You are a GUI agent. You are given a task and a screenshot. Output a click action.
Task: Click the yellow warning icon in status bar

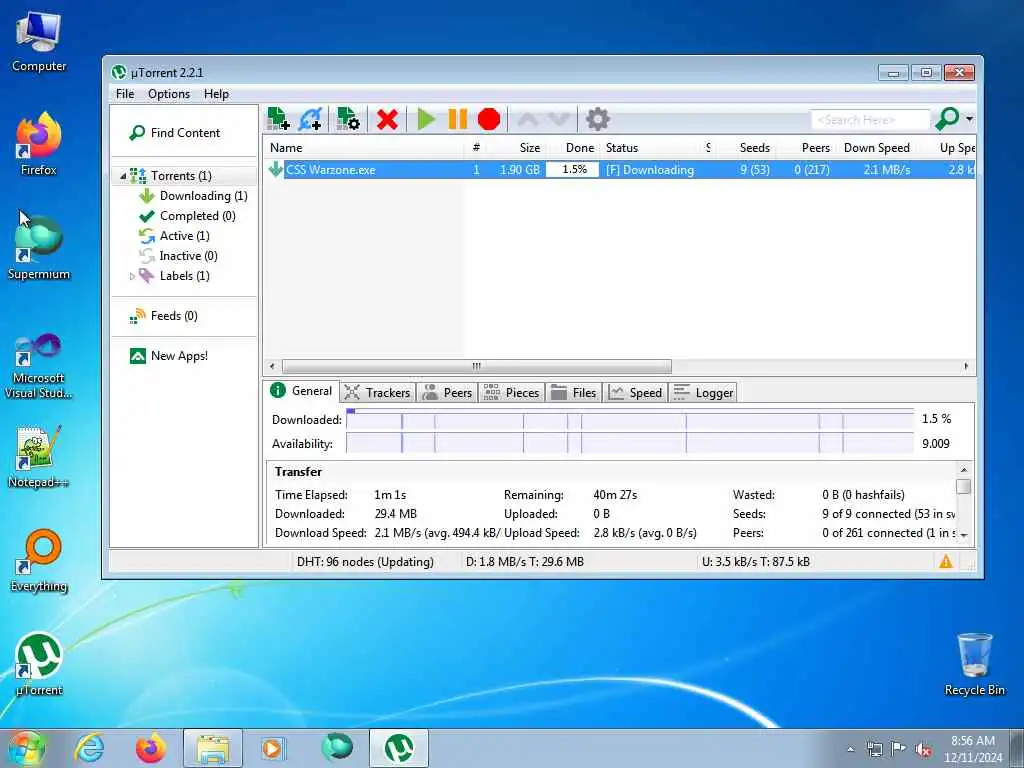coord(946,562)
